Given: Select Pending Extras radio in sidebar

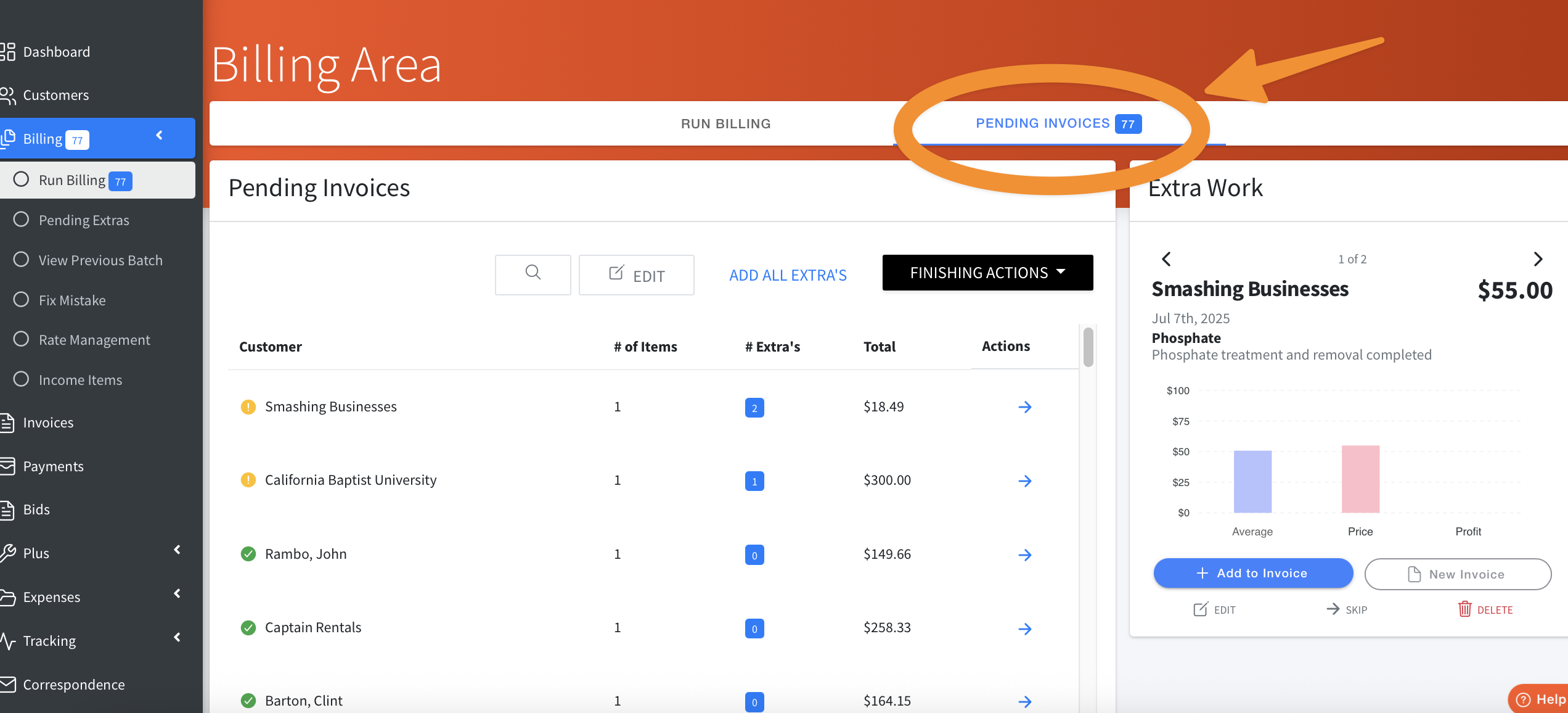Looking at the screenshot, I should click(x=22, y=220).
